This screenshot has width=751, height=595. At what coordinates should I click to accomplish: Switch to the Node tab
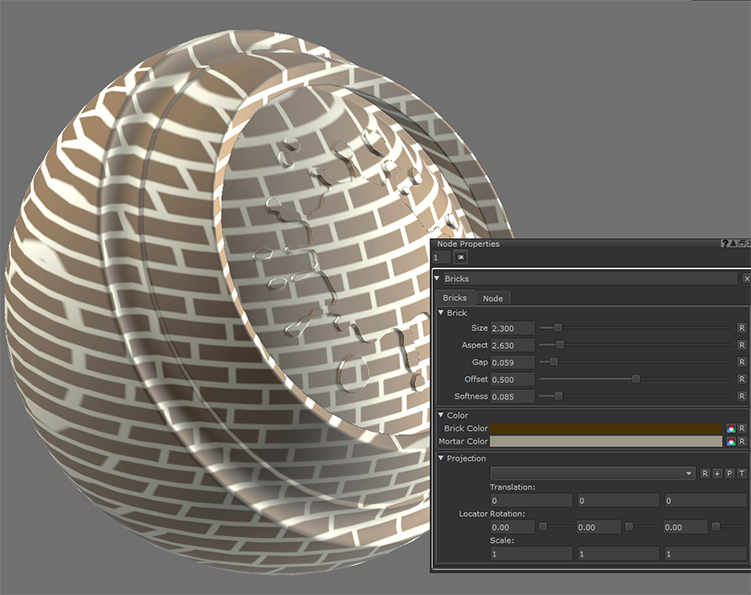(x=492, y=298)
